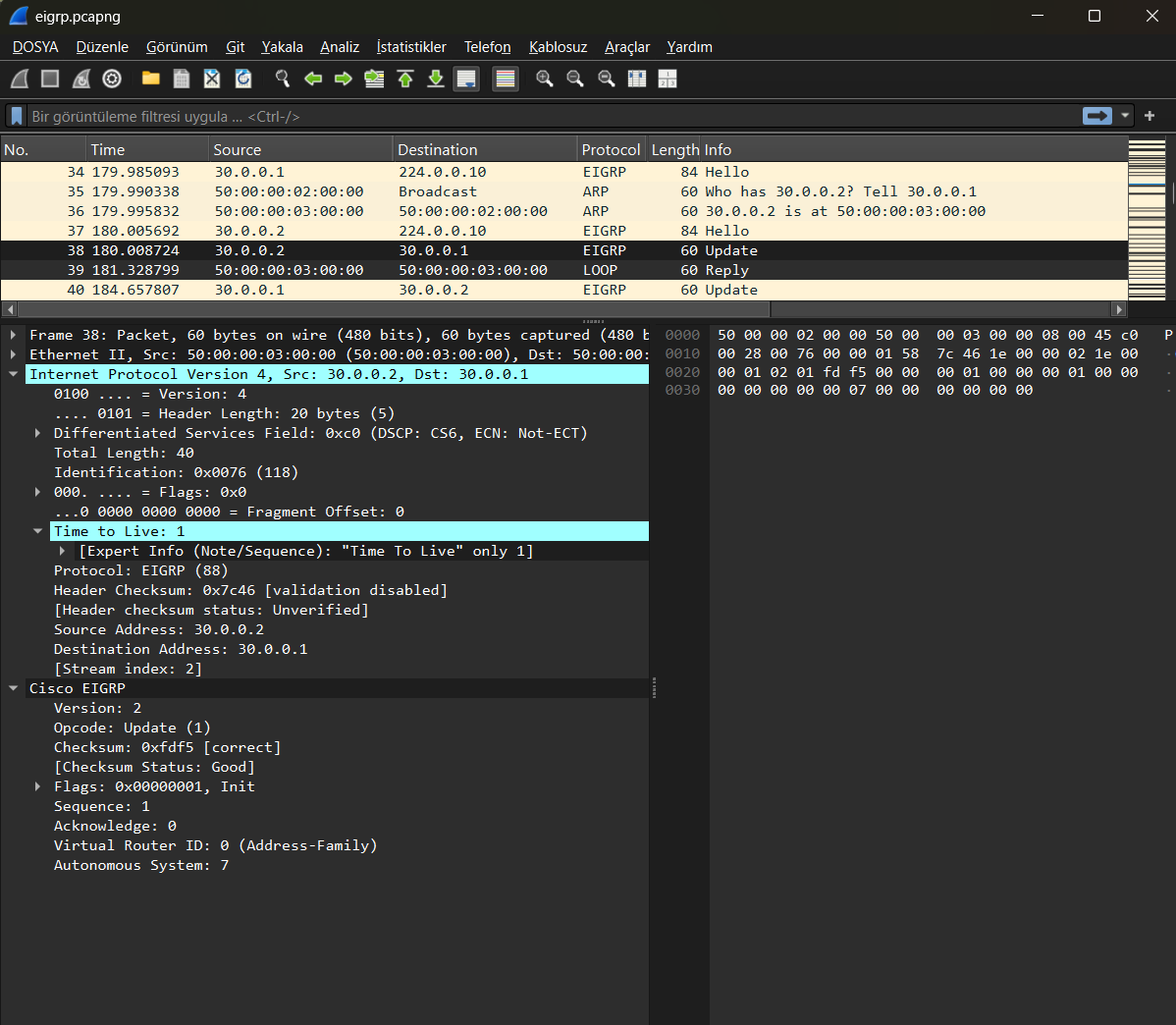This screenshot has width=1176, height=1025.
Task: Open the filter history dropdown arrow
Action: point(1125,116)
